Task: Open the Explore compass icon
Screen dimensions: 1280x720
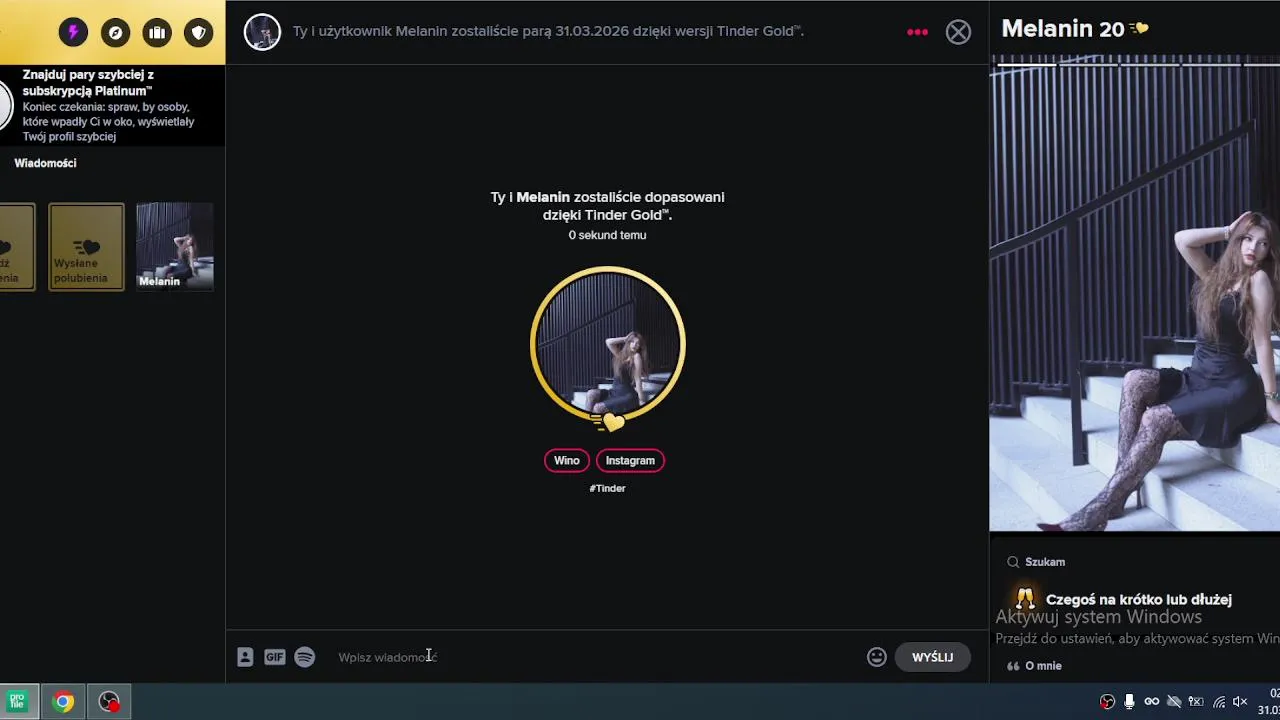Action: point(115,33)
